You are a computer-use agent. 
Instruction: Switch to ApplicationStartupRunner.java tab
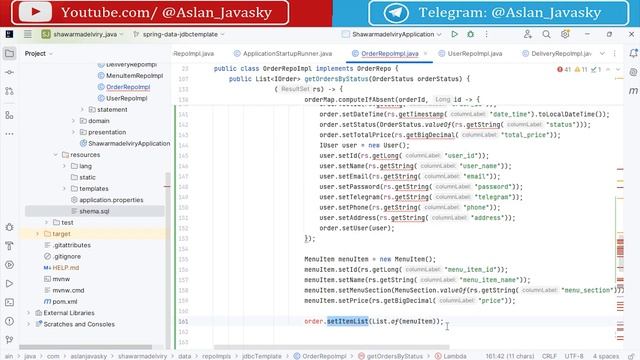coord(283,53)
